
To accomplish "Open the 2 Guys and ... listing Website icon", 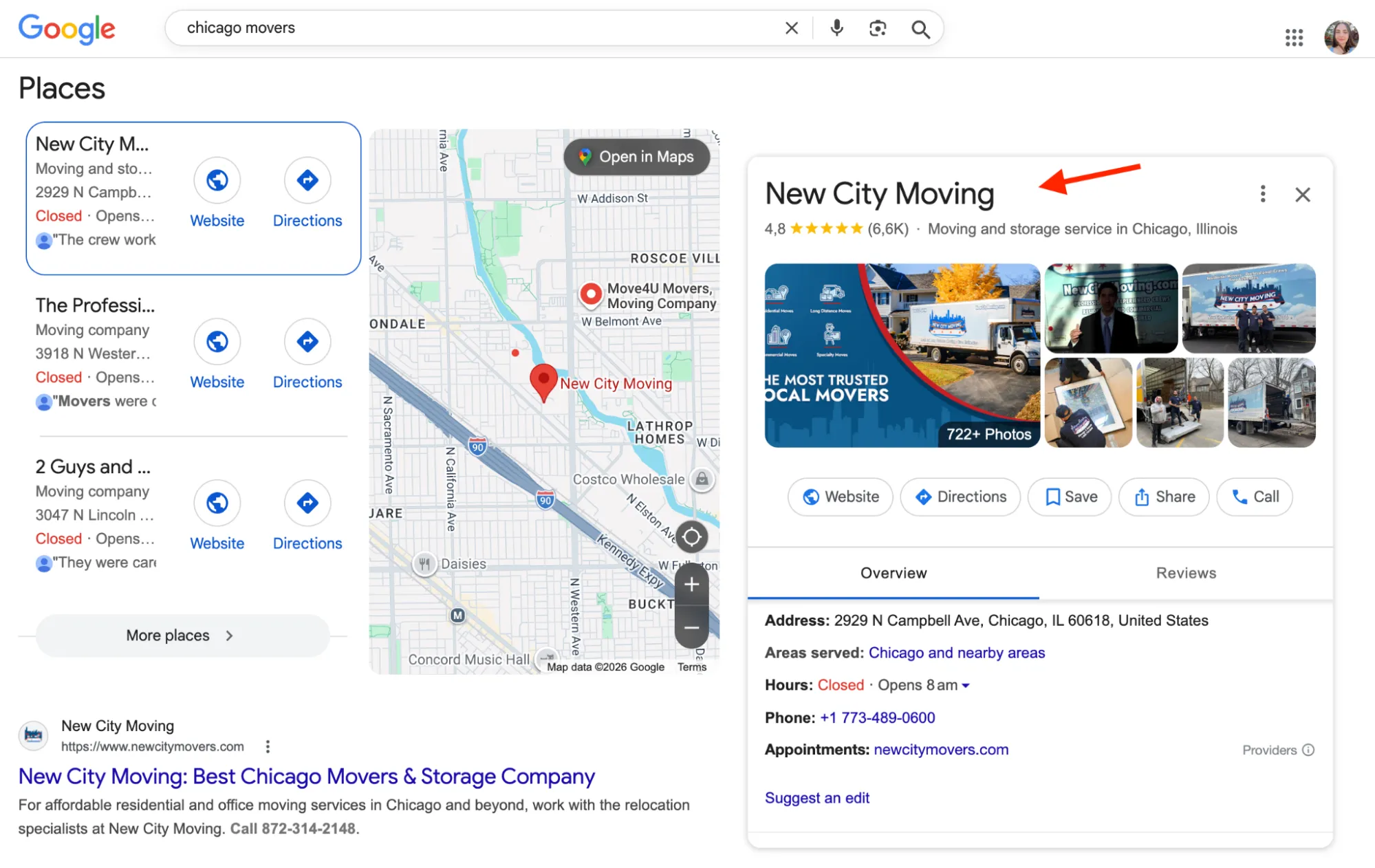I will coord(217,503).
